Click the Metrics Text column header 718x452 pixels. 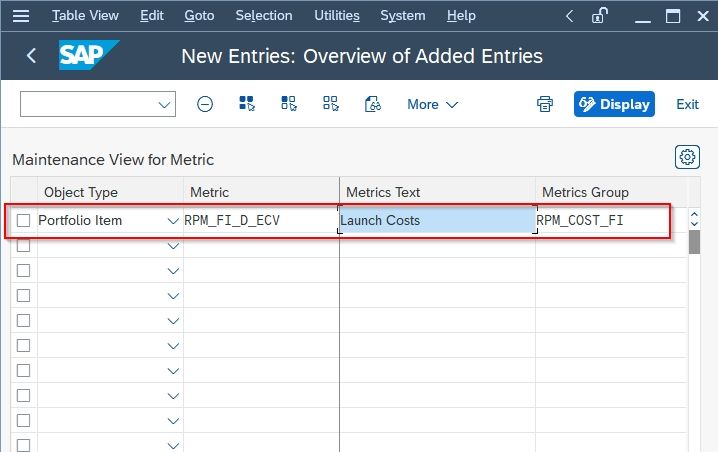(438, 192)
